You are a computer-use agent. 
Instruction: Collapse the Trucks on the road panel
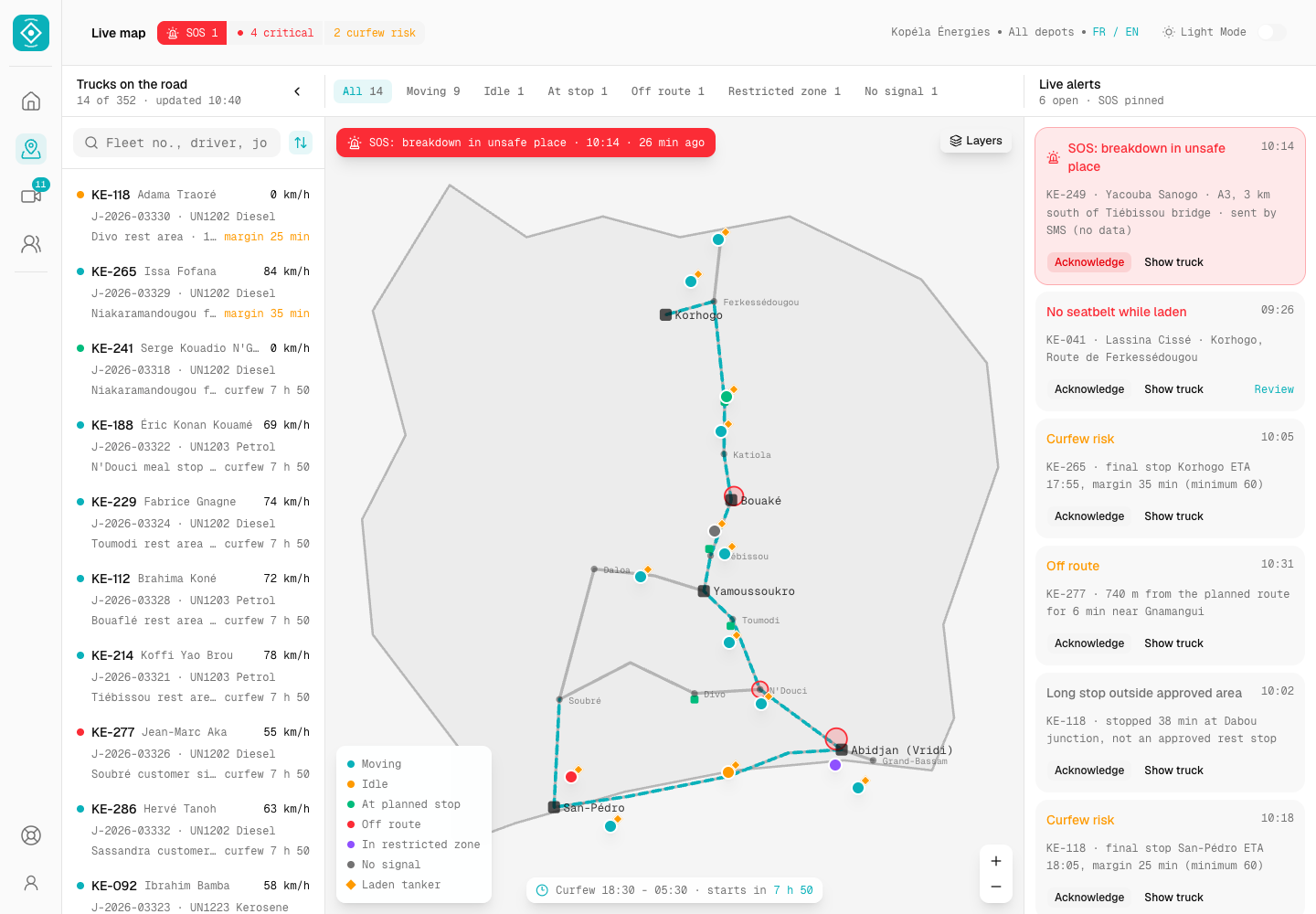coord(297,91)
